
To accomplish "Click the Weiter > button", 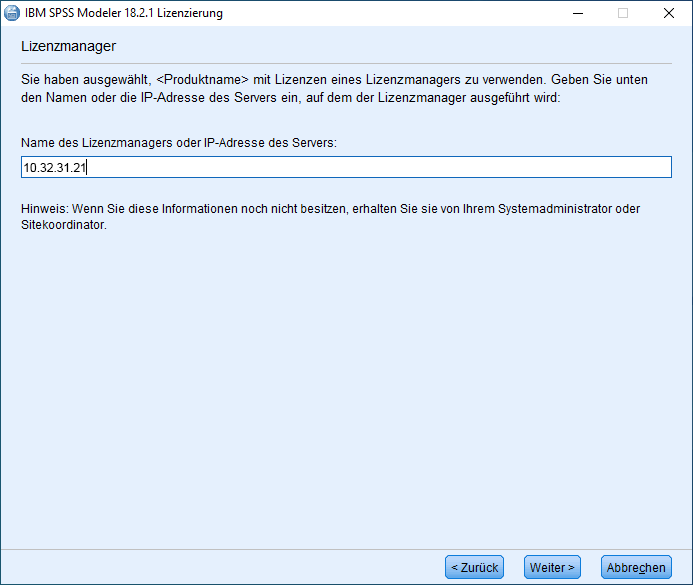I will [552, 567].
